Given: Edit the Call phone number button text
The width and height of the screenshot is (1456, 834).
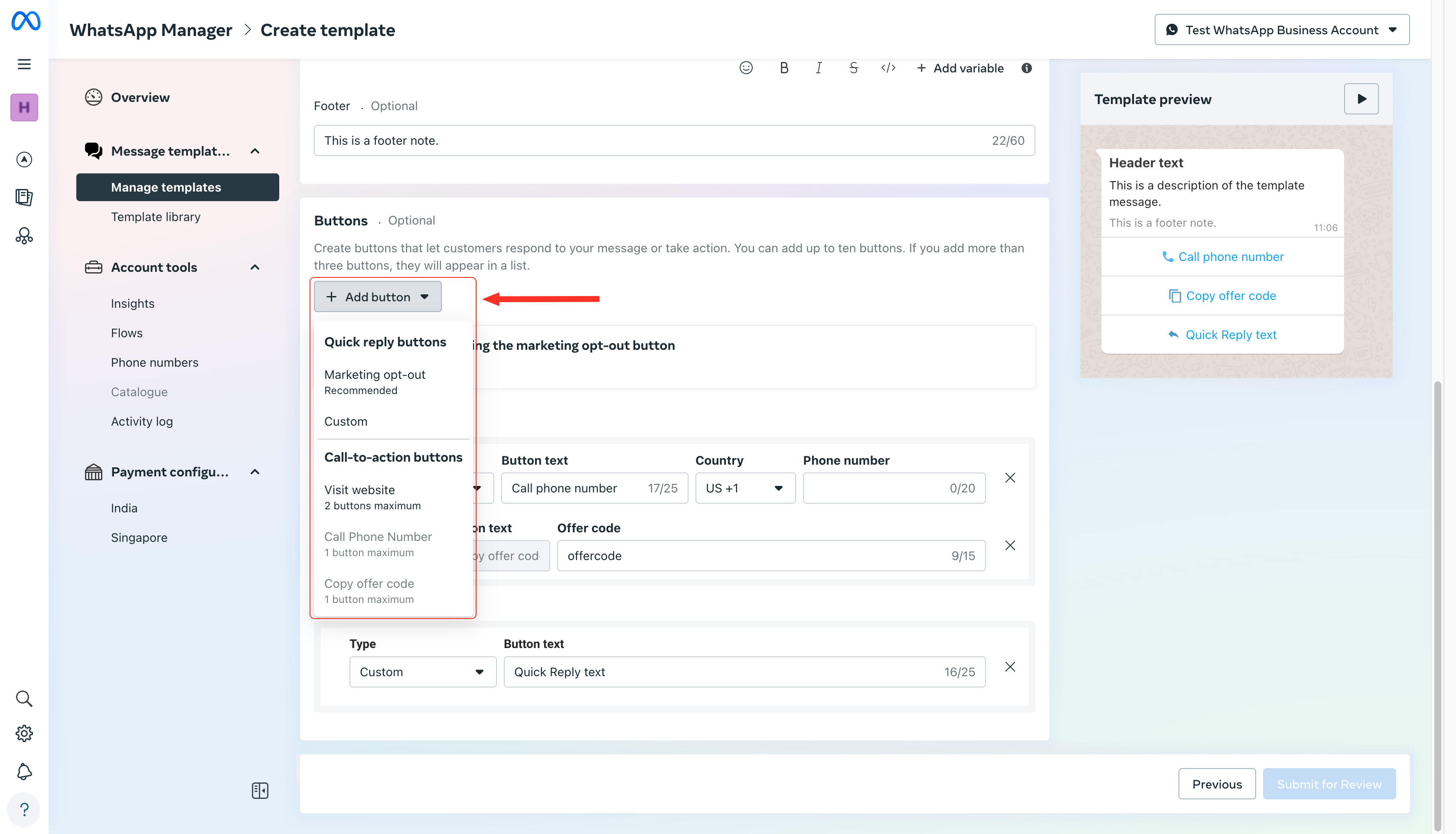Looking at the screenshot, I should click(594, 488).
